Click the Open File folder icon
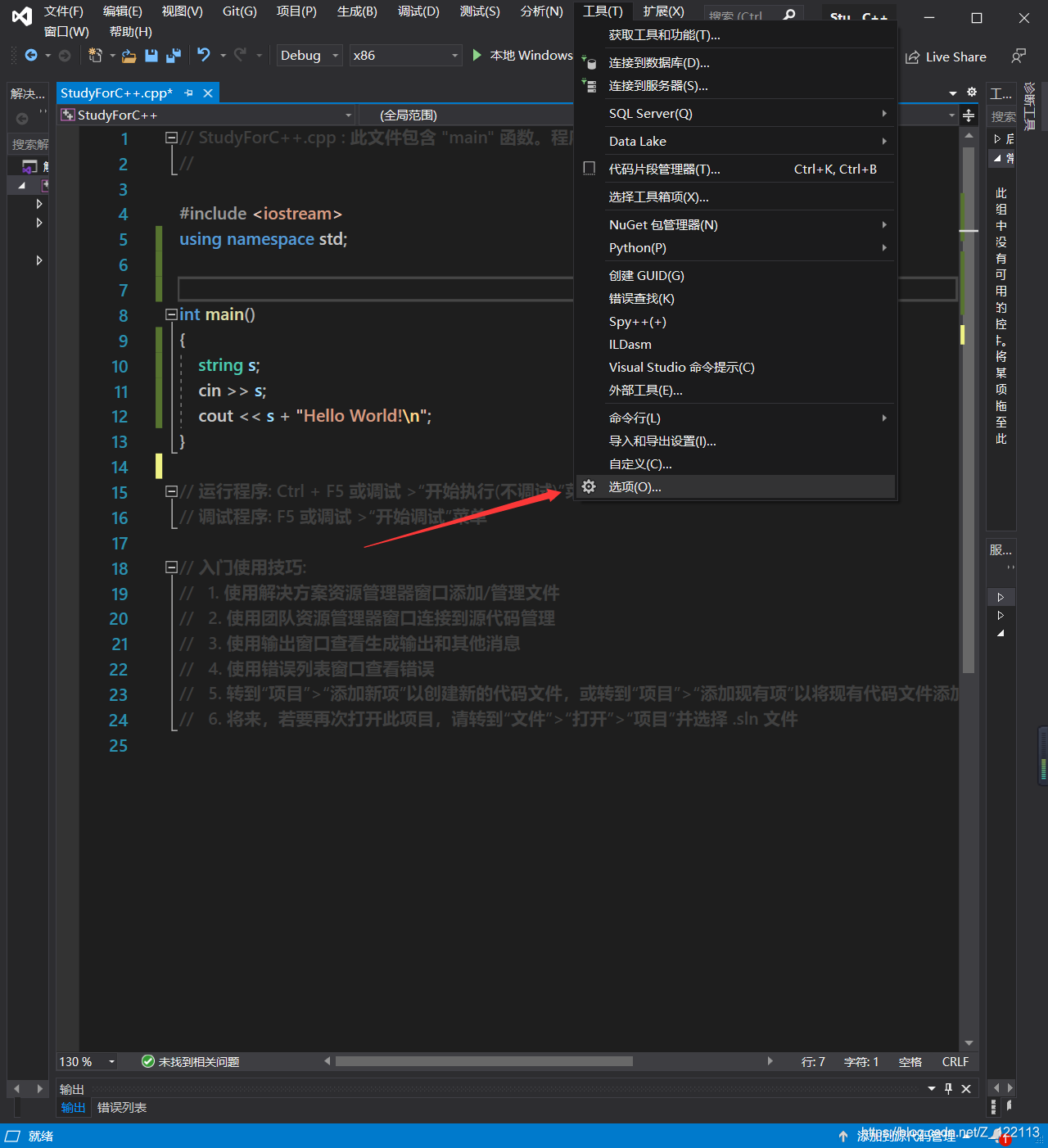Screen dimensions: 1048x1148 [x=129, y=56]
